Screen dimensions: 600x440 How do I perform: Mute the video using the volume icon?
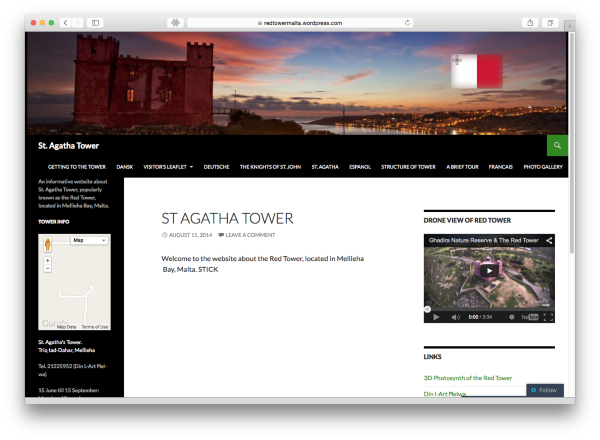[455, 317]
